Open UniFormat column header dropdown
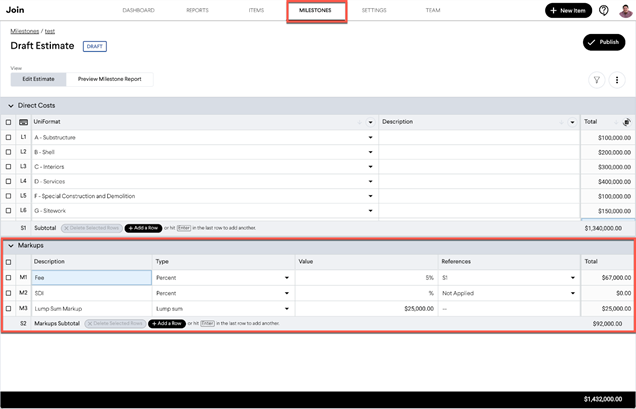This screenshot has width=636, height=409. [x=370, y=122]
